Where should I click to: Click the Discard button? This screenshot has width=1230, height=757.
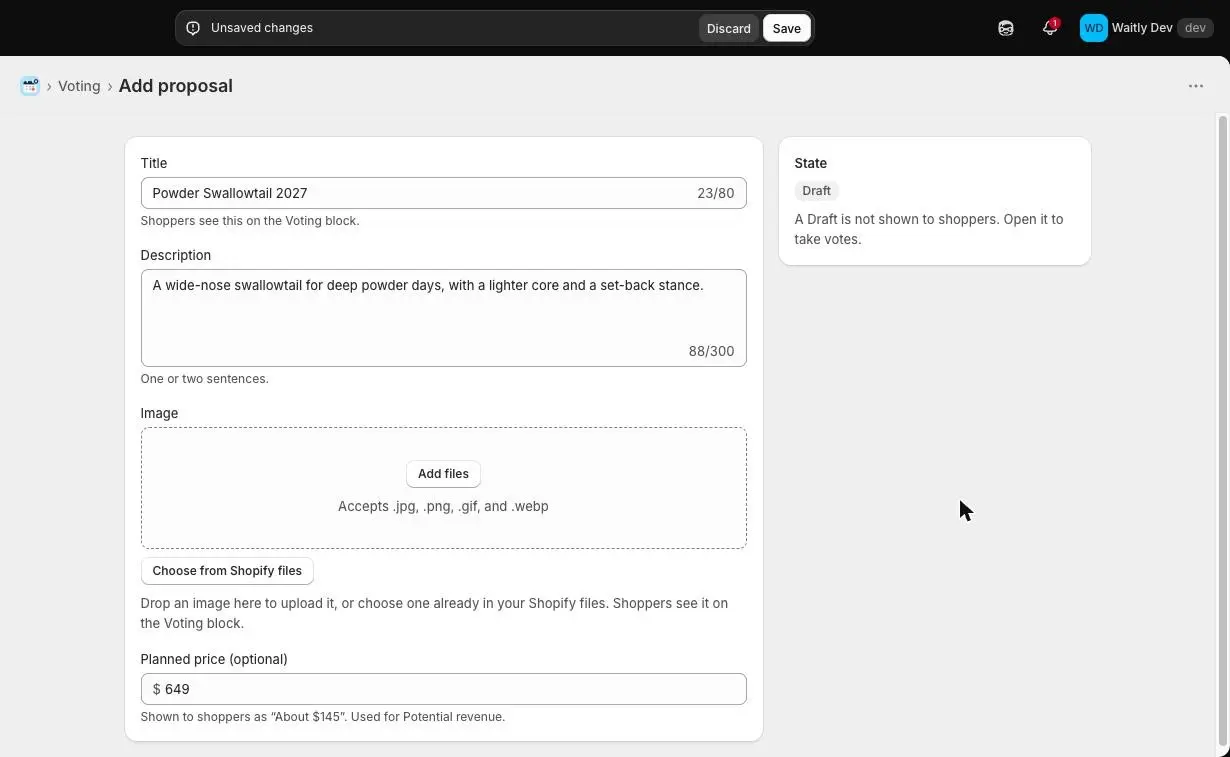(x=728, y=28)
